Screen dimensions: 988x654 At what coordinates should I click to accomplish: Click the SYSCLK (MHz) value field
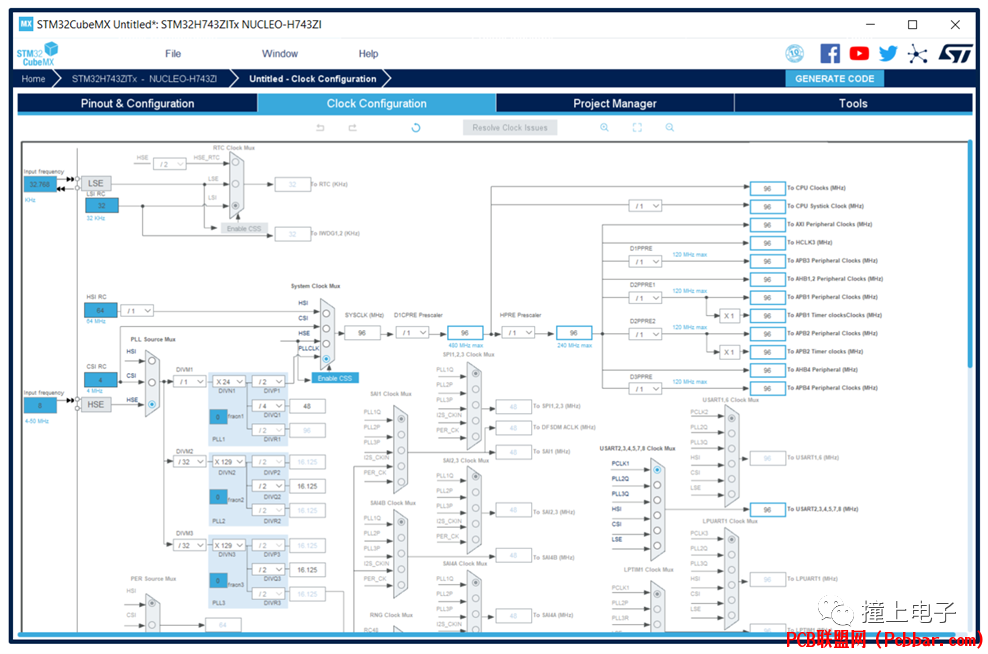click(x=362, y=333)
